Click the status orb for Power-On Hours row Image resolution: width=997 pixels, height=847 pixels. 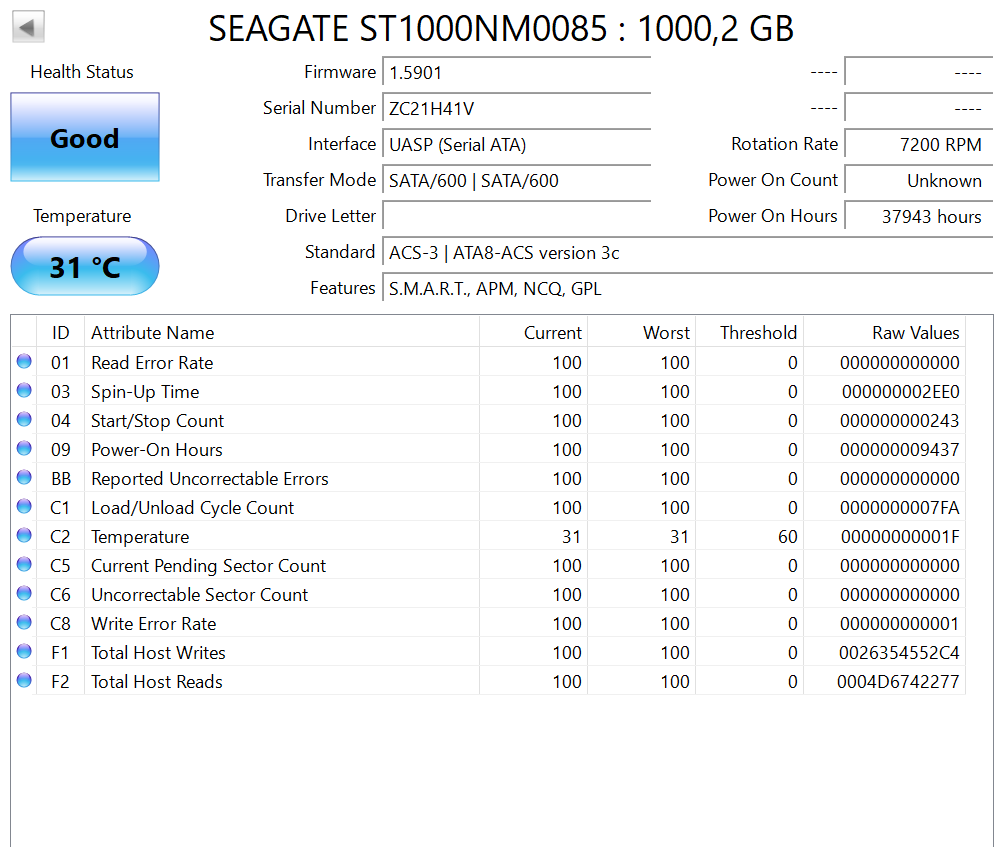click(24, 449)
